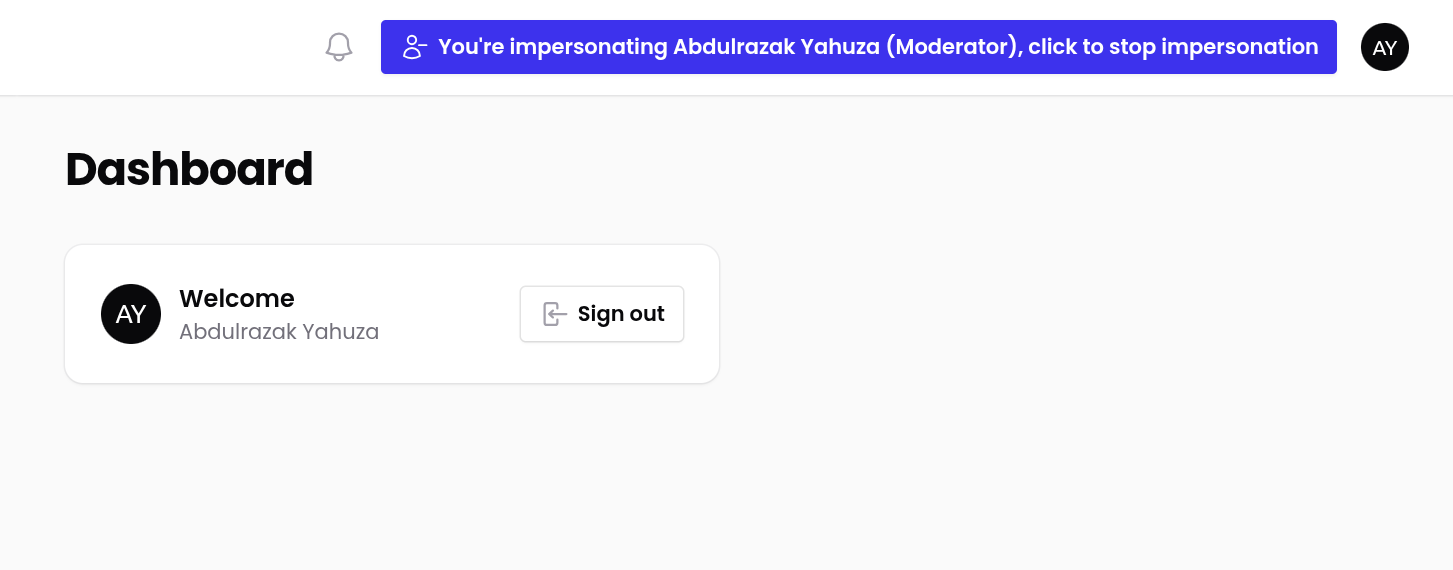
Task: Click the user-minus icon in impersonation banner
Action: pyautogui.click(x=414, y=47)
